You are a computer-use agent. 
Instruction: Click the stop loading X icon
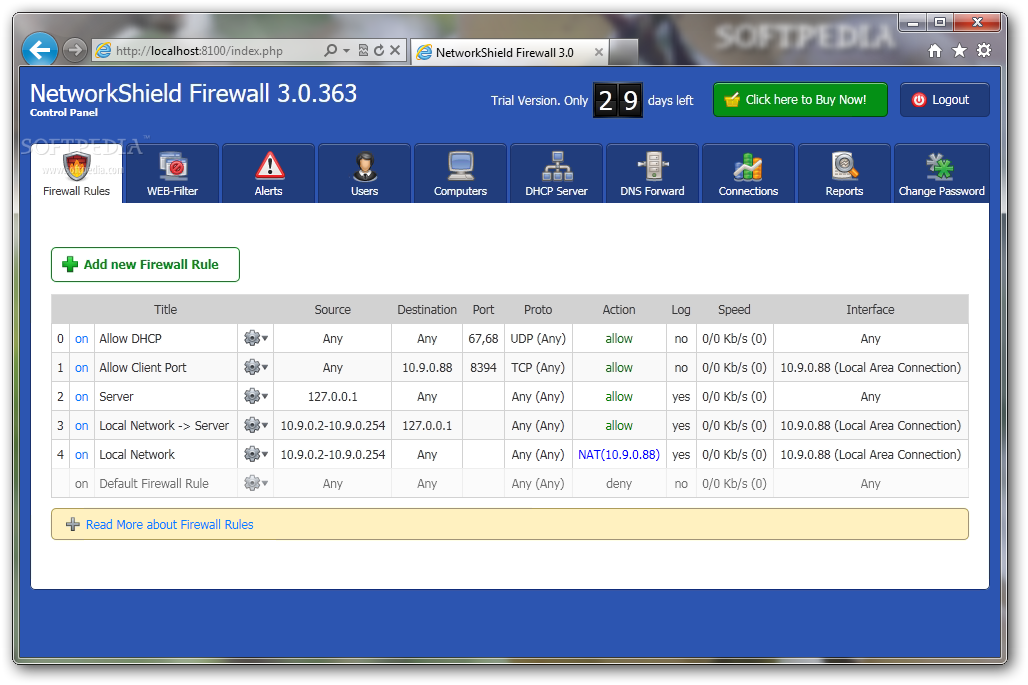pyautogui.click(x=395, y=50)
